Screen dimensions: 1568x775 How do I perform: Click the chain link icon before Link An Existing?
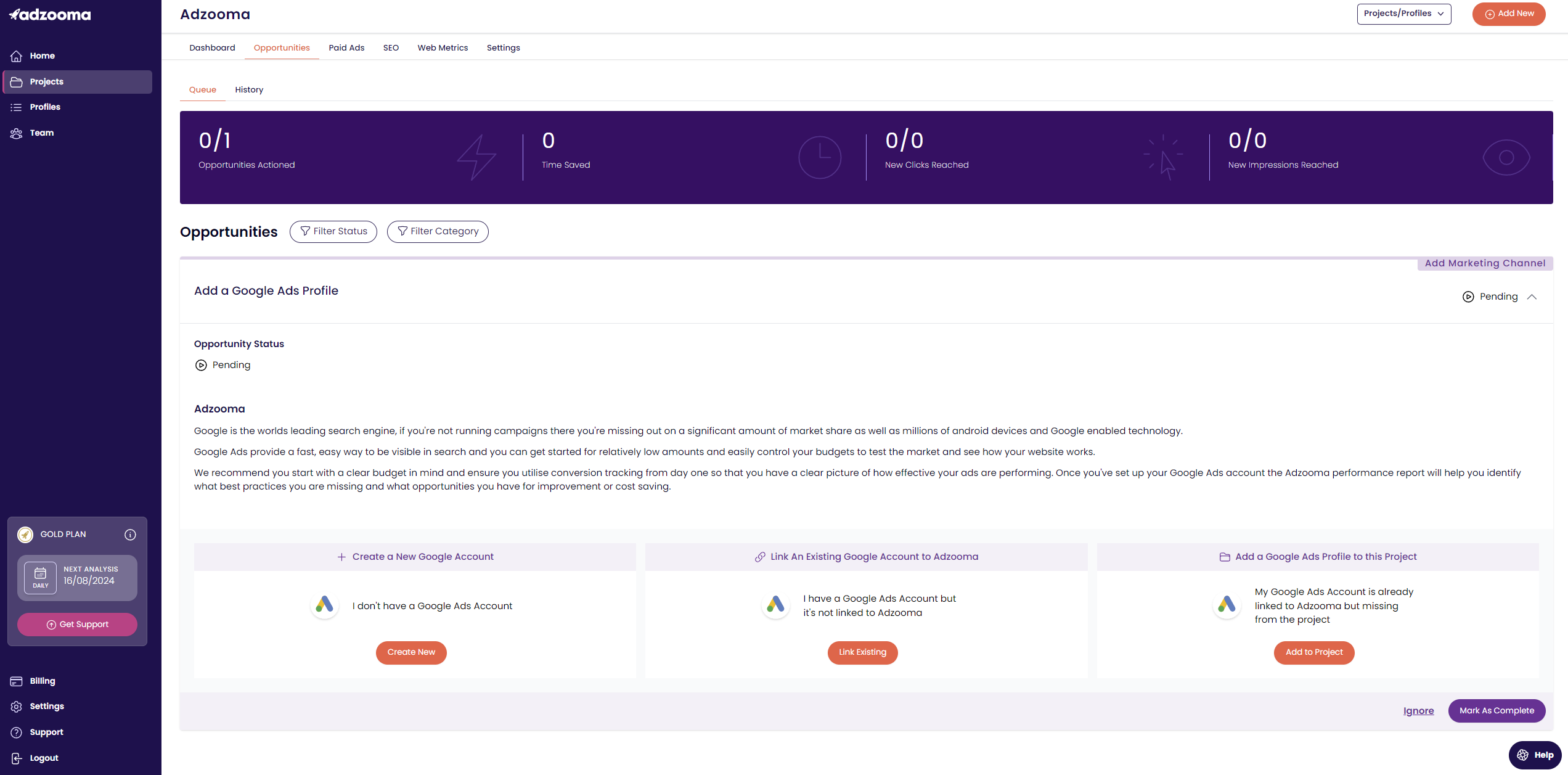760,557
